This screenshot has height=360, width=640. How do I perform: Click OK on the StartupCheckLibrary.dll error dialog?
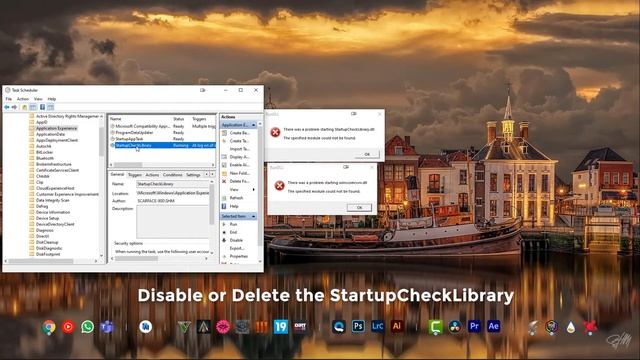(x=367, y=154)
